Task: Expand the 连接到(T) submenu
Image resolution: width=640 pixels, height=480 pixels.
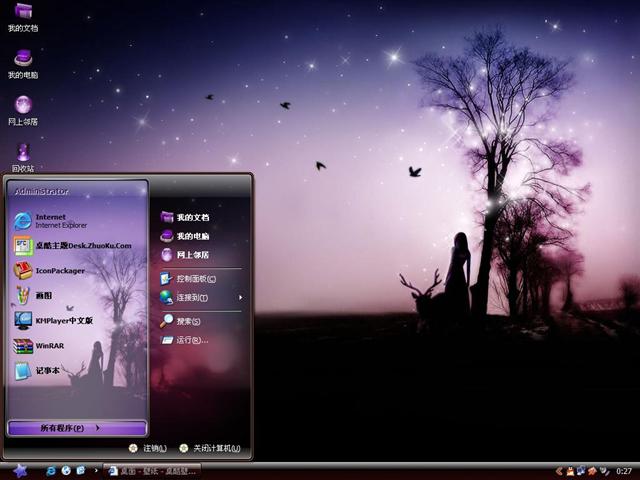Action: [x=192, y=297]
